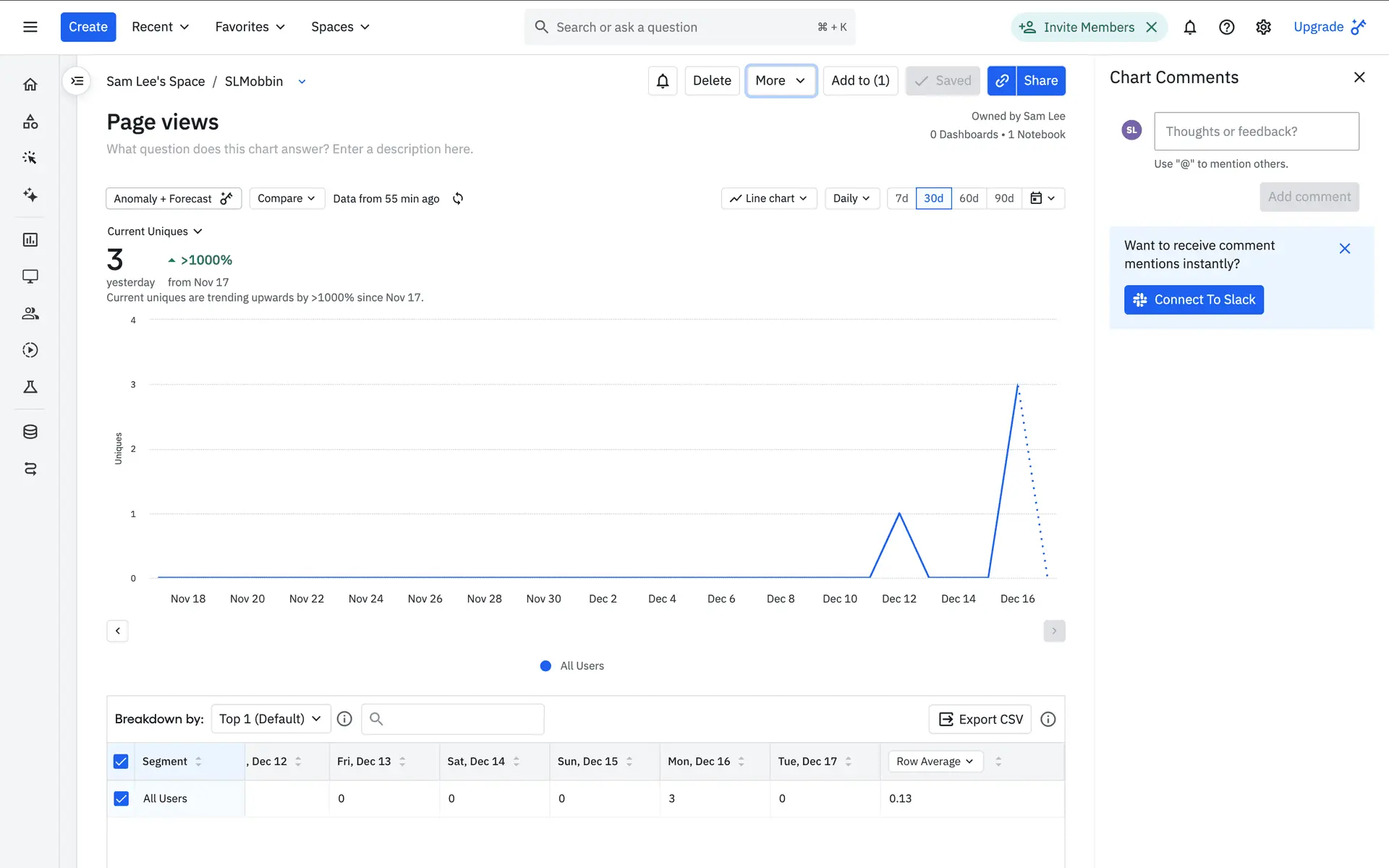Open the help question mark icon
Image resolution: width=1389 pixels, height=868 pixels.
coord(1226,27)
